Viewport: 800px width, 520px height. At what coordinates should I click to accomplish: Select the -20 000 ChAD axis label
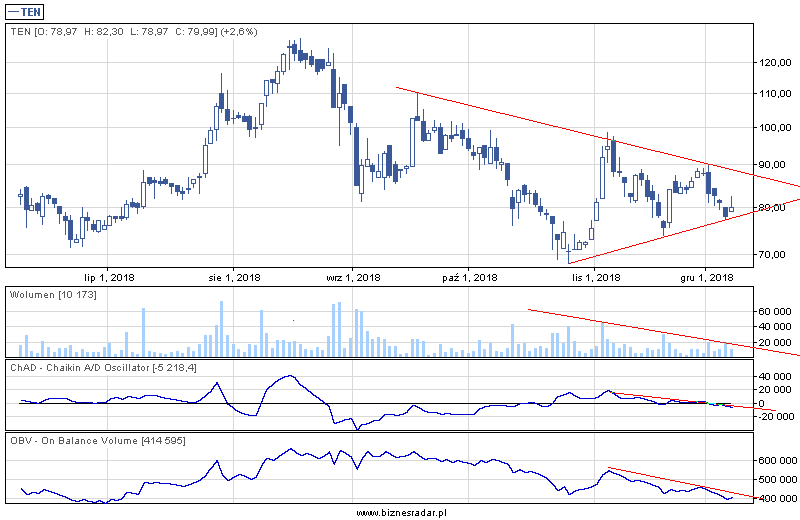click(773, 417)
